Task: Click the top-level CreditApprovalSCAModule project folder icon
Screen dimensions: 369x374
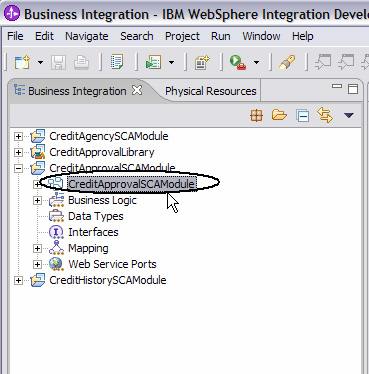Action: 38,168
